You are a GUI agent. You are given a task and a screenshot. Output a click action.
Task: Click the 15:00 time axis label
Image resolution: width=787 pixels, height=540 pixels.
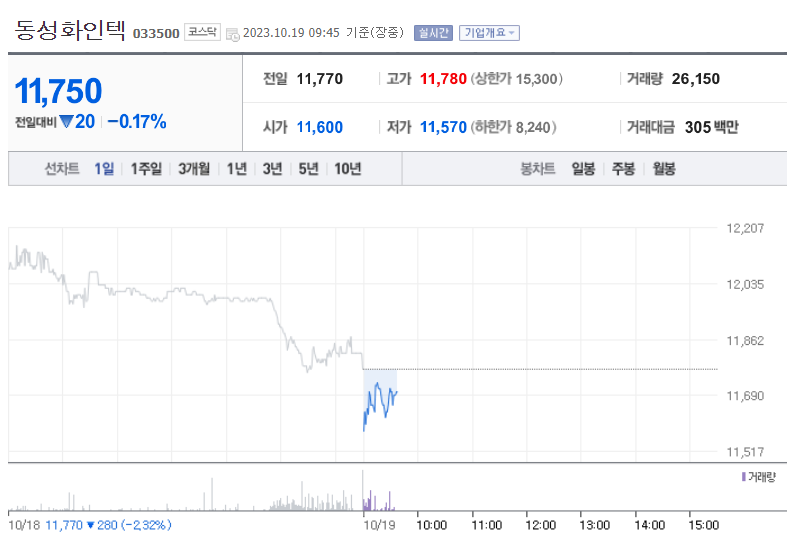[x=704, y=525]
